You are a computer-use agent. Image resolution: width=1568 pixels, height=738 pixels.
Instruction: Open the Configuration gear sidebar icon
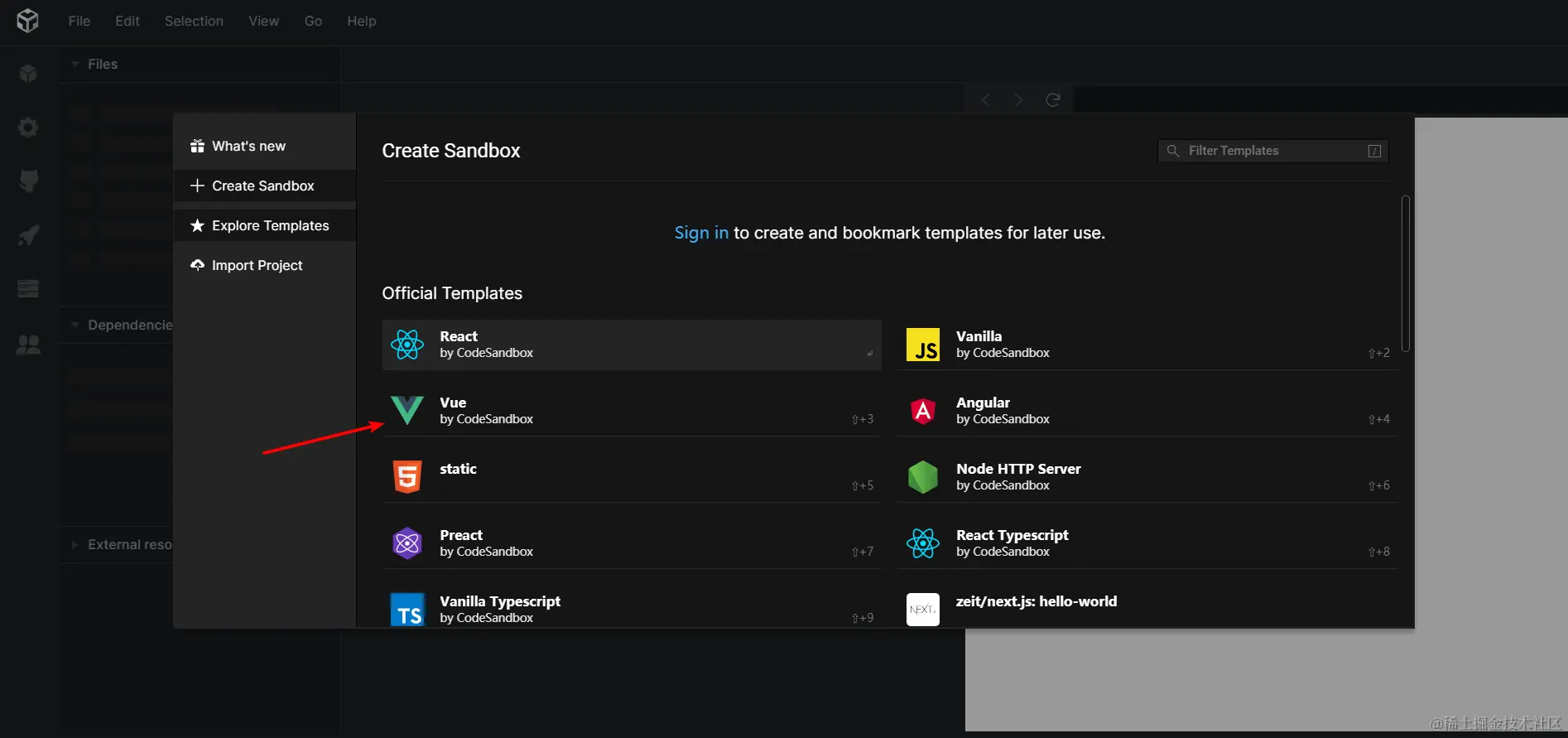pyautogui.click(x=28, y=128)
